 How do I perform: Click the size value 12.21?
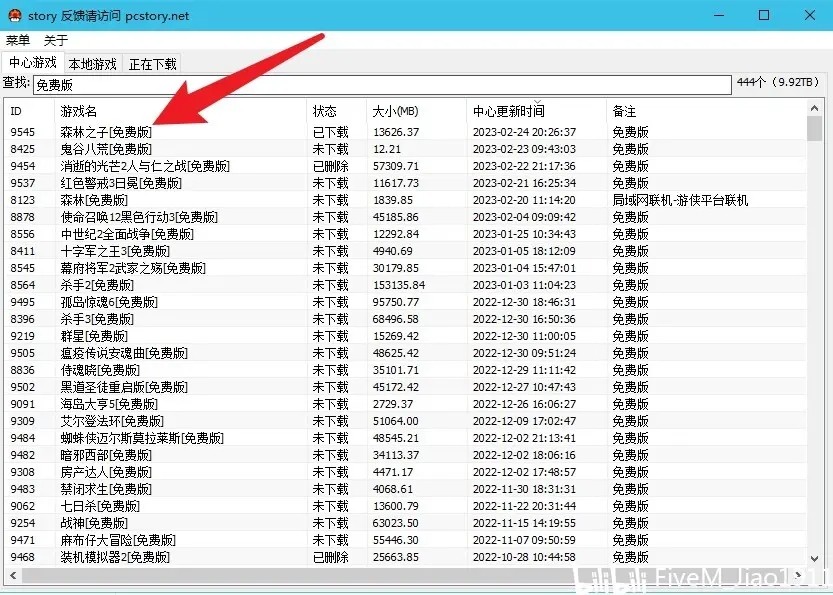(387, 149)
